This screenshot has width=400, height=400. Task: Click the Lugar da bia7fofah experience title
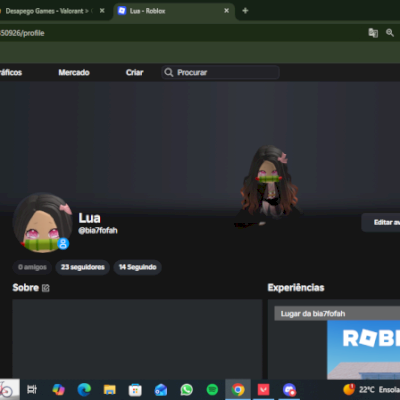[x=313, y=314]
